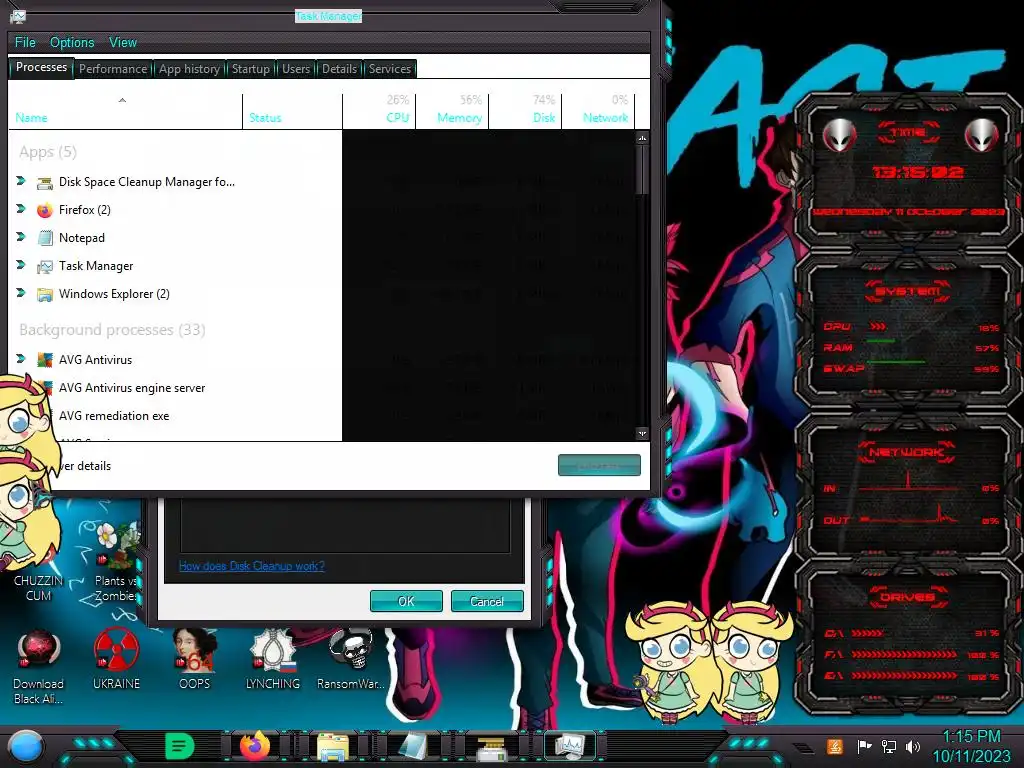Viewport: 1024px width, 768px height.
Task: Open the taskbar clock showing 1:15 PM
Action: [971, 746]
